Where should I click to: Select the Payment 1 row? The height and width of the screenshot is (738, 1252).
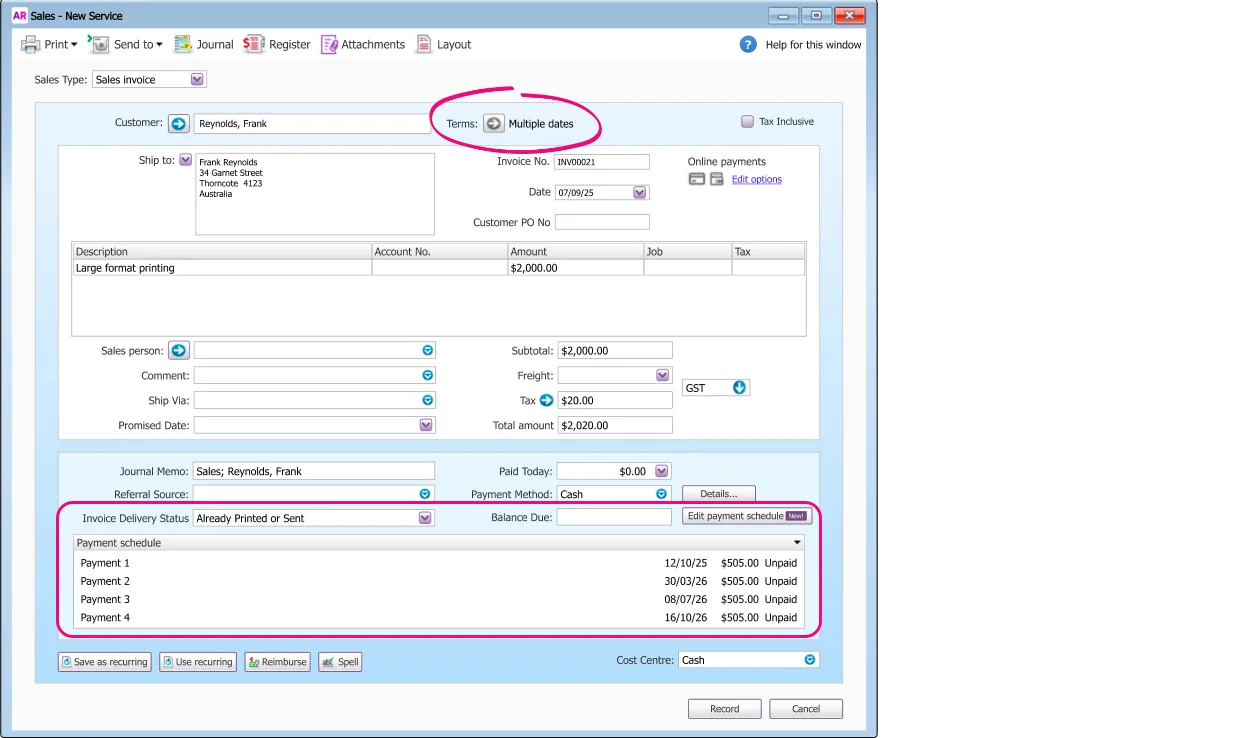(x=439, y=563)
